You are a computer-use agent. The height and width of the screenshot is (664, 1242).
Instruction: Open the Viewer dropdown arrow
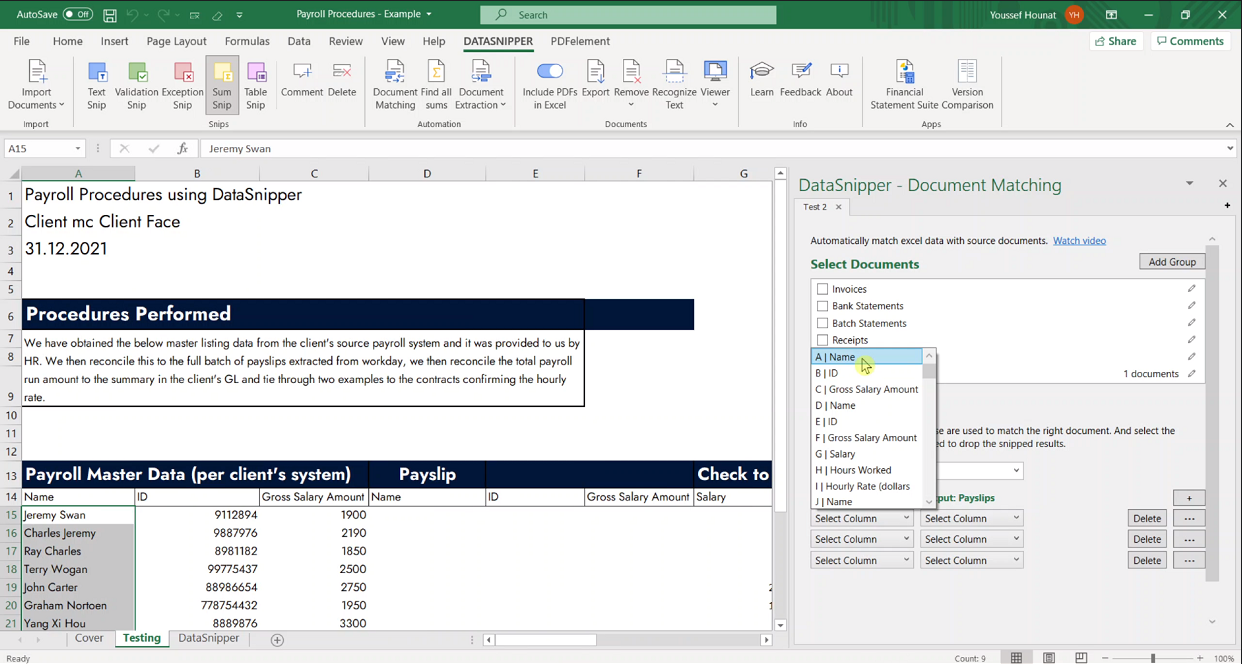click(x=715, y=105)
